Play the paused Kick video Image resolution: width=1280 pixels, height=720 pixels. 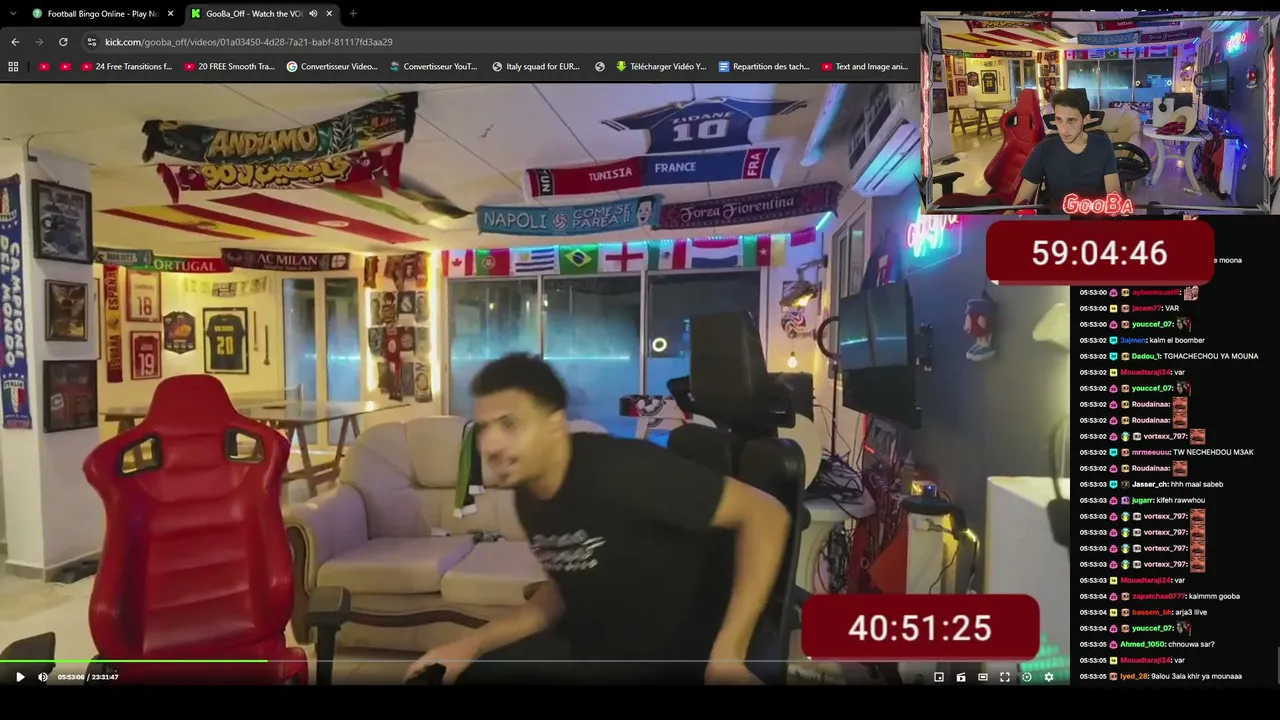click(x=20, y=677)
